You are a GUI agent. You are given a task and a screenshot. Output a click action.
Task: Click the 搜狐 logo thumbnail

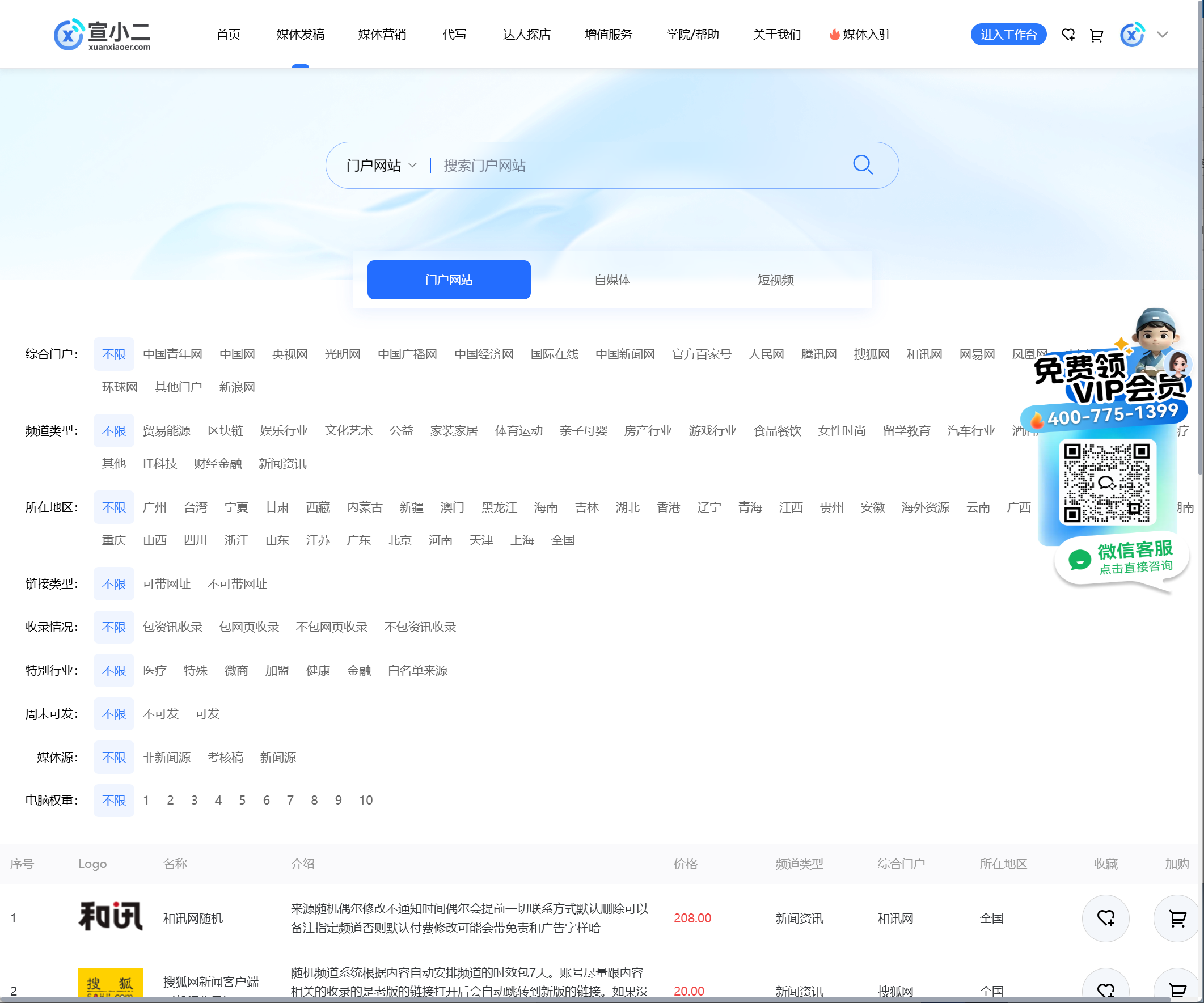pos(110,984)
